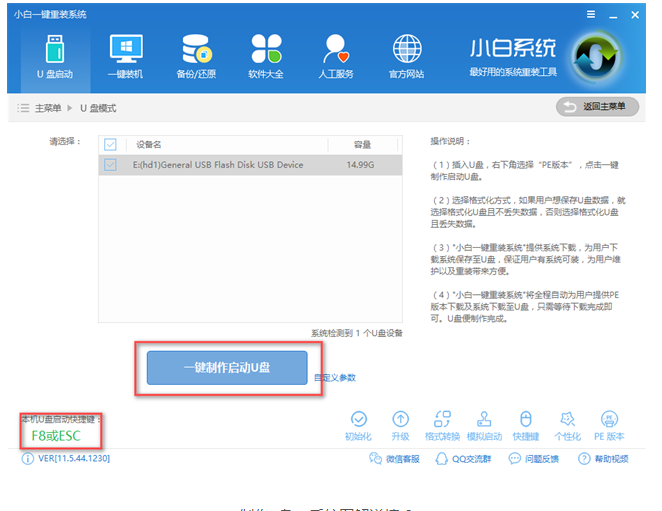
Task: Close the 小白一键重装系统 window
Action: click(635, 15)
